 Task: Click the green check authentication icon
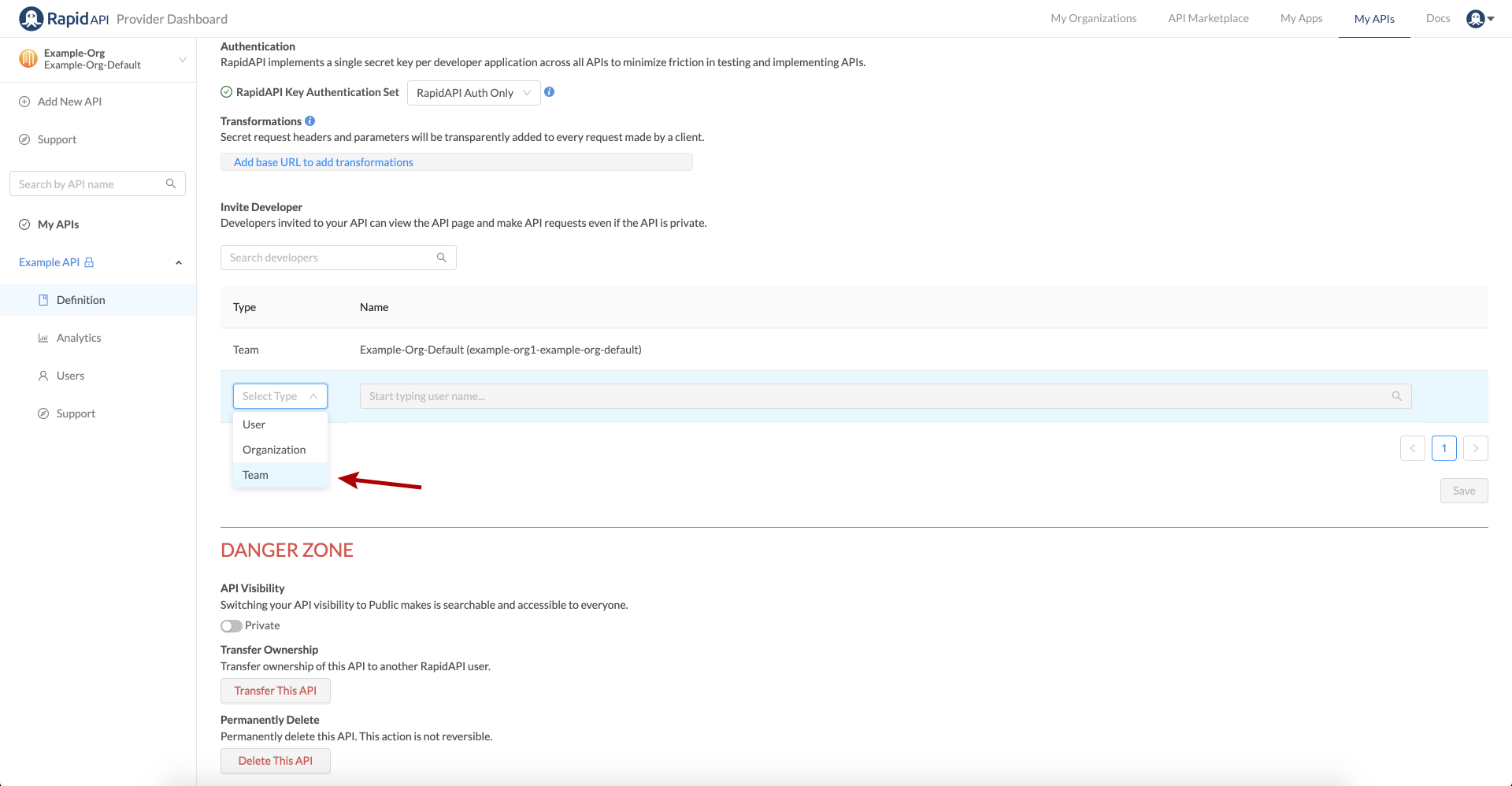pos(227,92)
